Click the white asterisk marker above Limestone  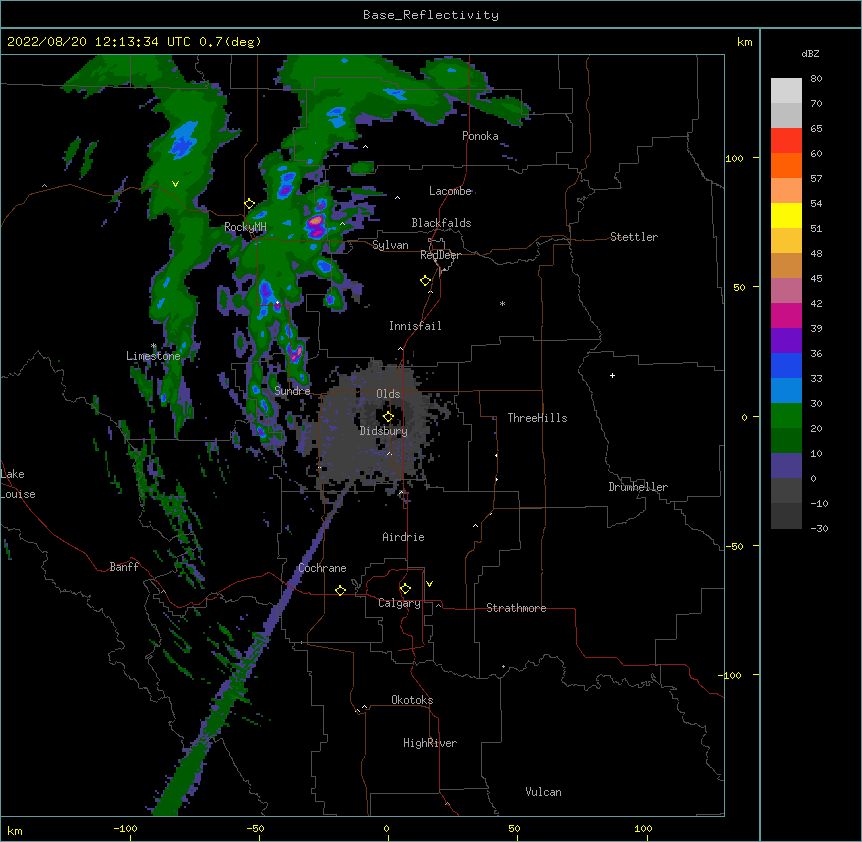point(153,347)
